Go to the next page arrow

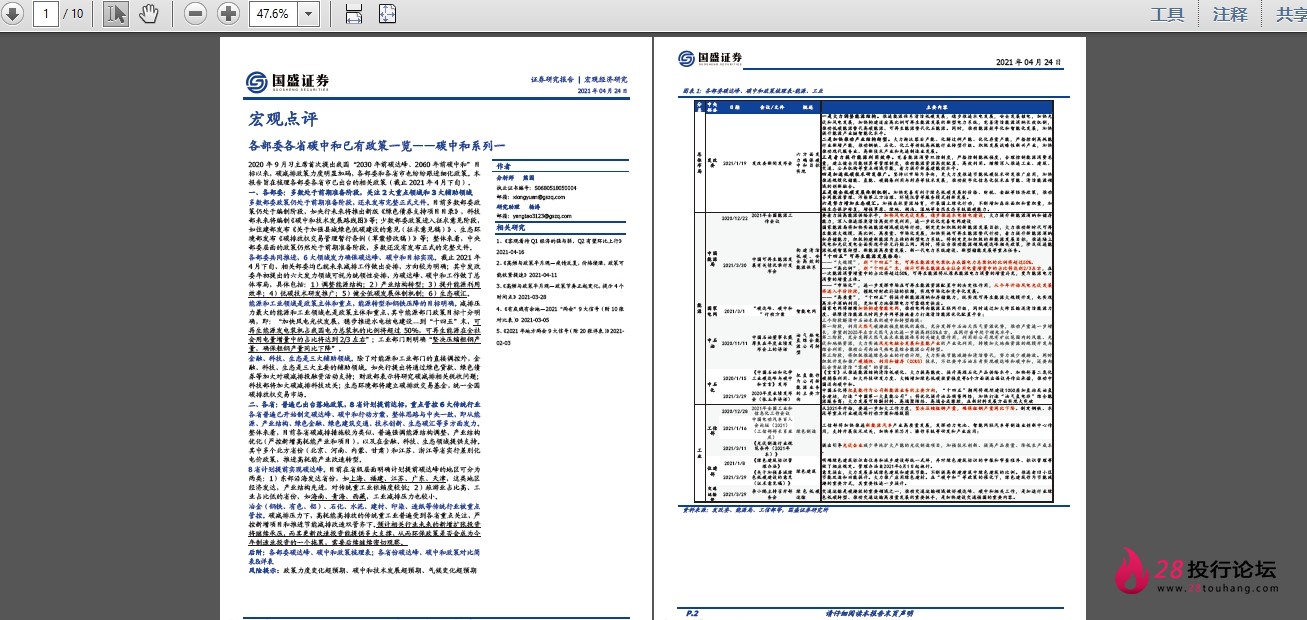coord(14,14)
